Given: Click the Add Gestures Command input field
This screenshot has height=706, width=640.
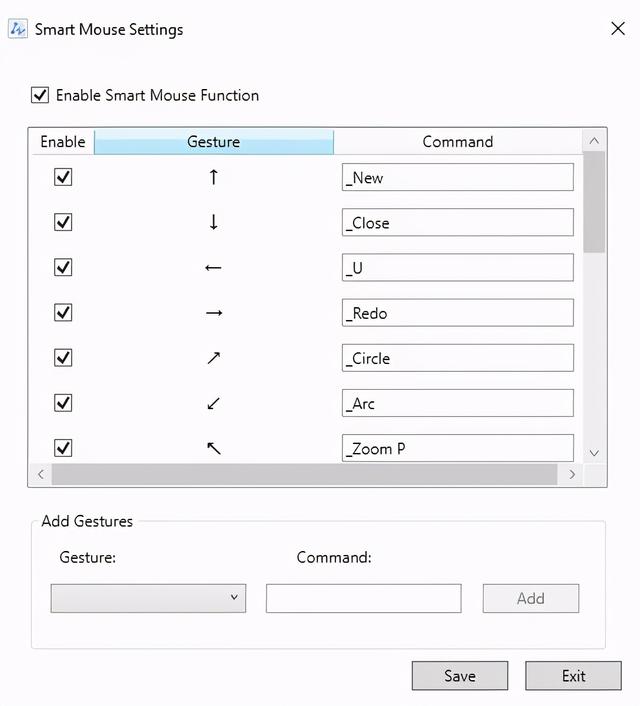Looking at the screenshot, I should 363,598.
